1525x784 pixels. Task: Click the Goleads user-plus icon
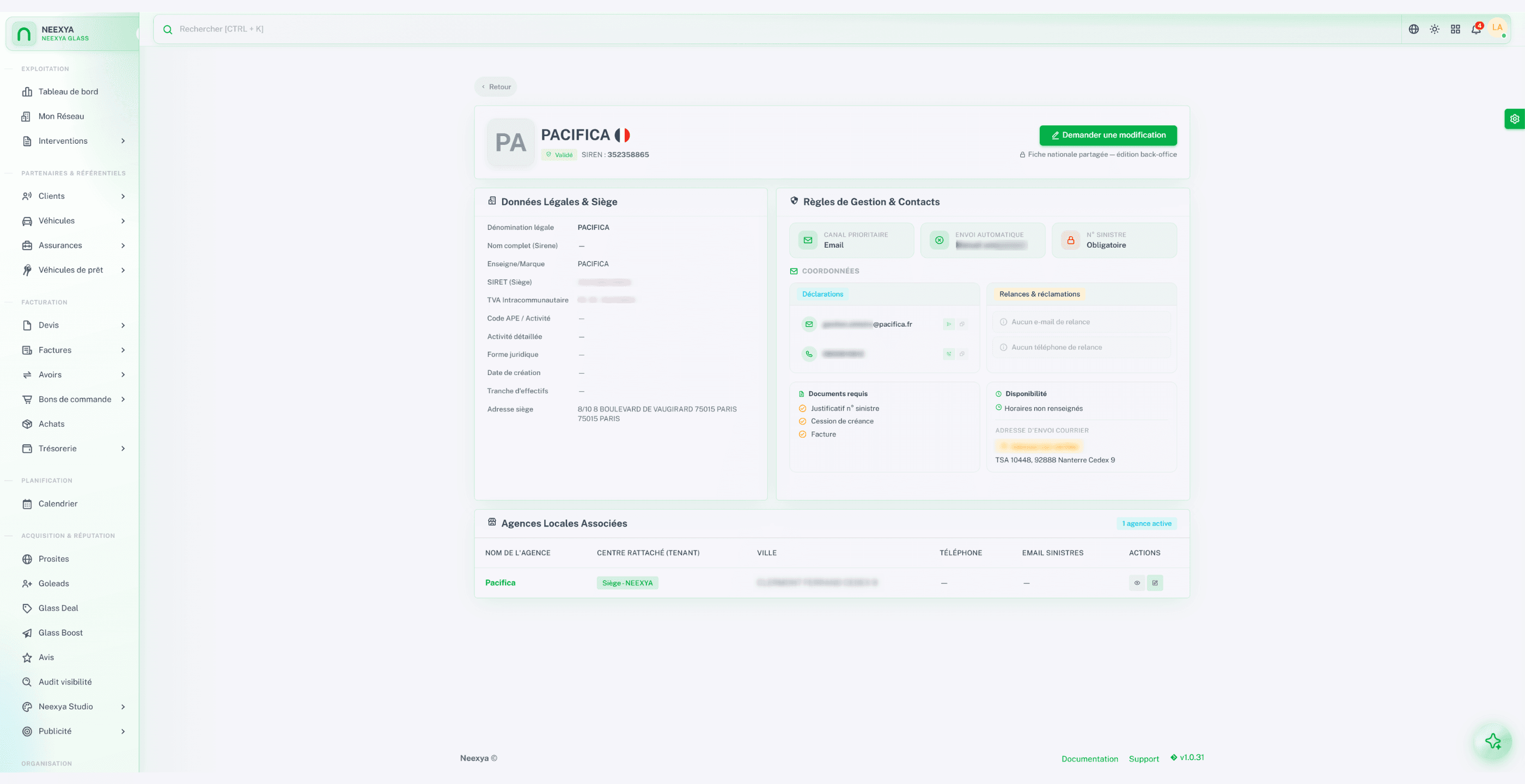click(27, 584)
